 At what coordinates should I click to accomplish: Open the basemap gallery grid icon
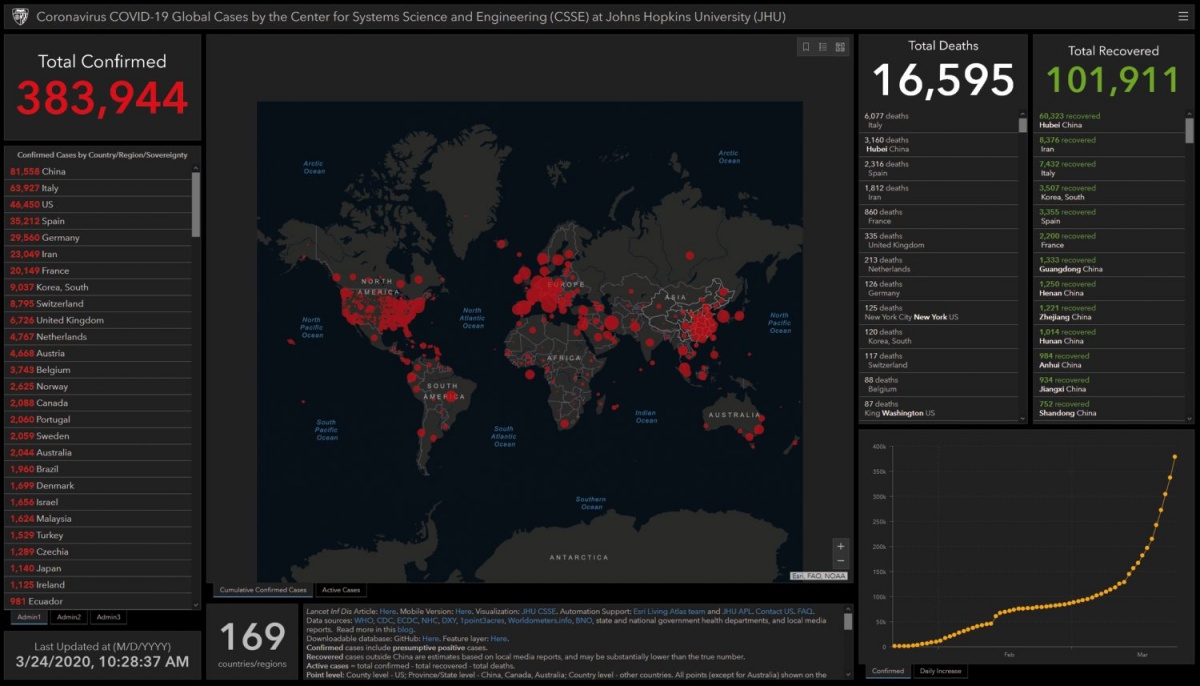point(840,46)
